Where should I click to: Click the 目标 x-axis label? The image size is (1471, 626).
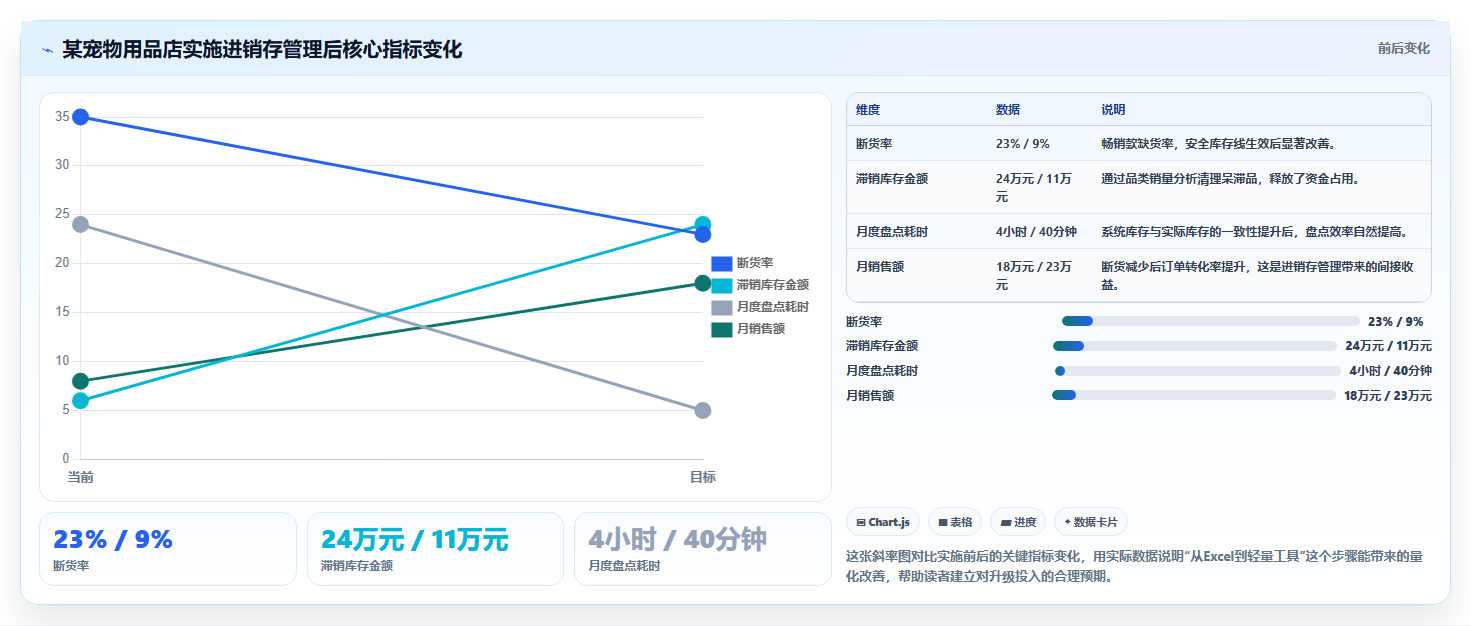tap(703, 477)
